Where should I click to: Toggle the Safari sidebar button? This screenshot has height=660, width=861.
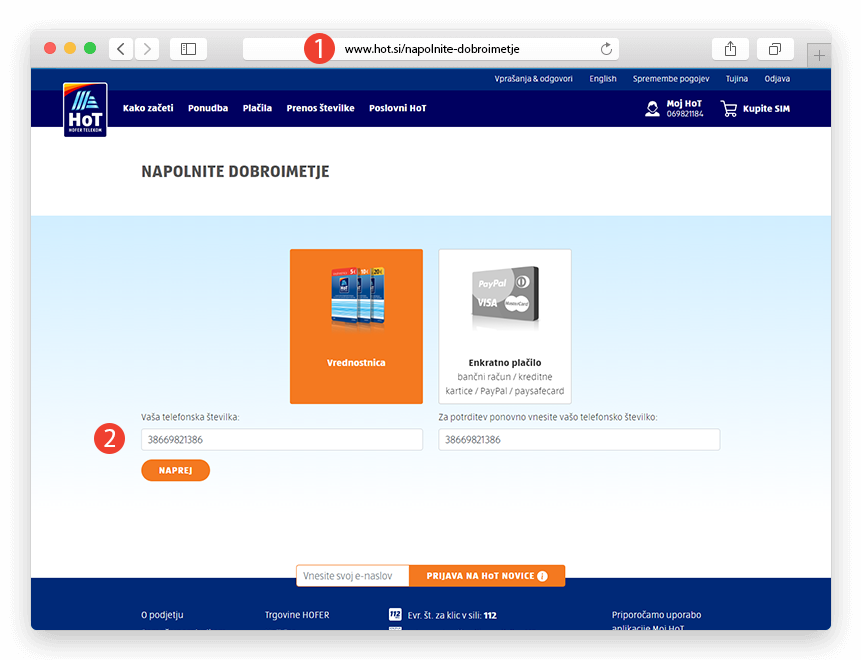coord(188,49)
